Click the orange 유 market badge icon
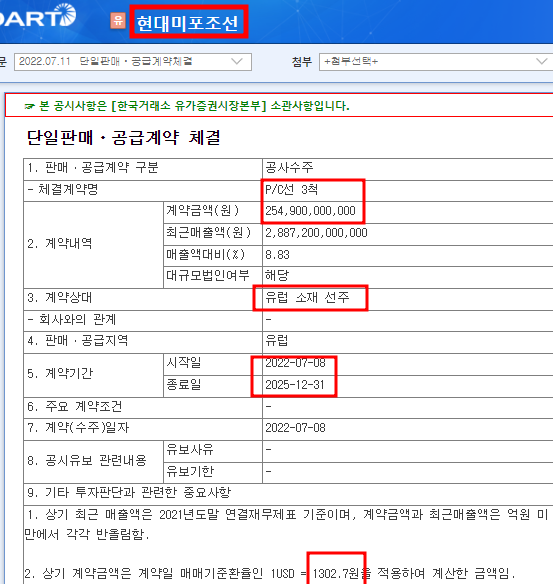Screen dimensions: 553x584 118,20
